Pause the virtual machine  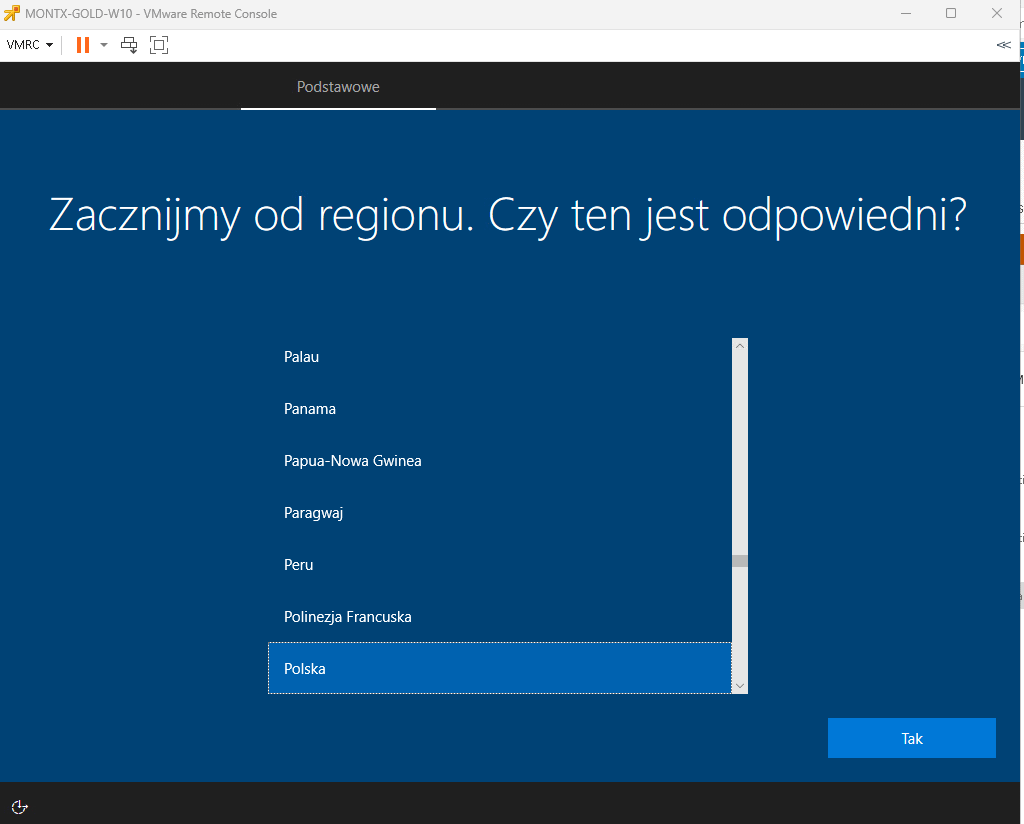tap(83, 45)
